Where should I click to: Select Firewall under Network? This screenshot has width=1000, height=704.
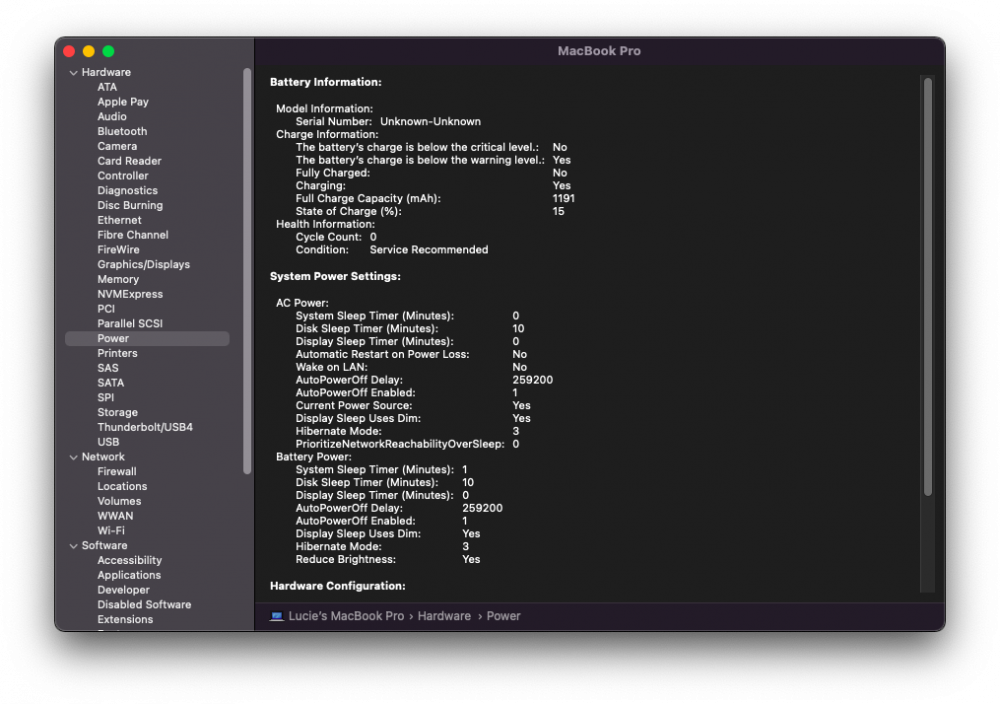pos(117,471)
